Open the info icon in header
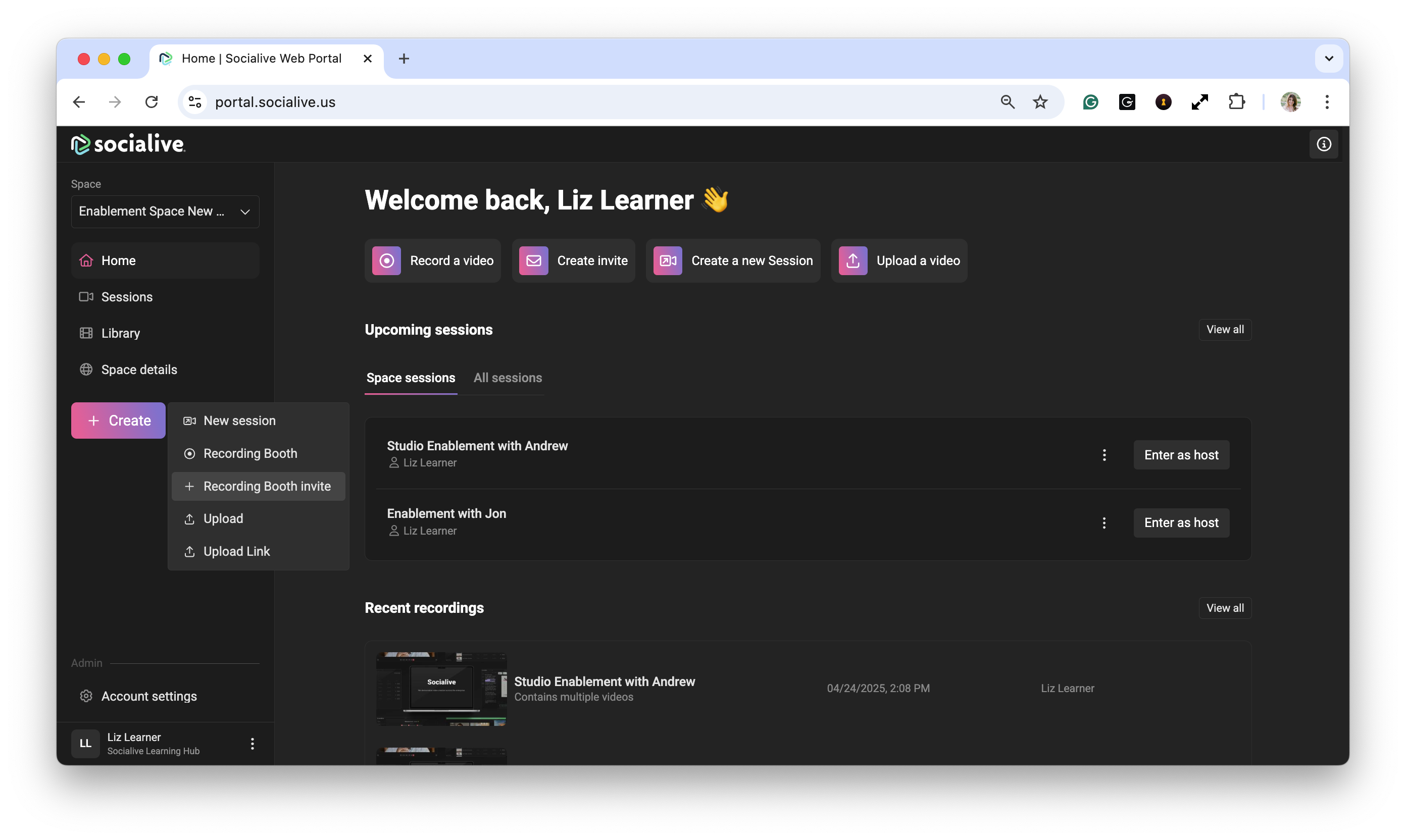Viewport: 1406px width, 840px height. pyautogui.click(x=1323, y=144)
